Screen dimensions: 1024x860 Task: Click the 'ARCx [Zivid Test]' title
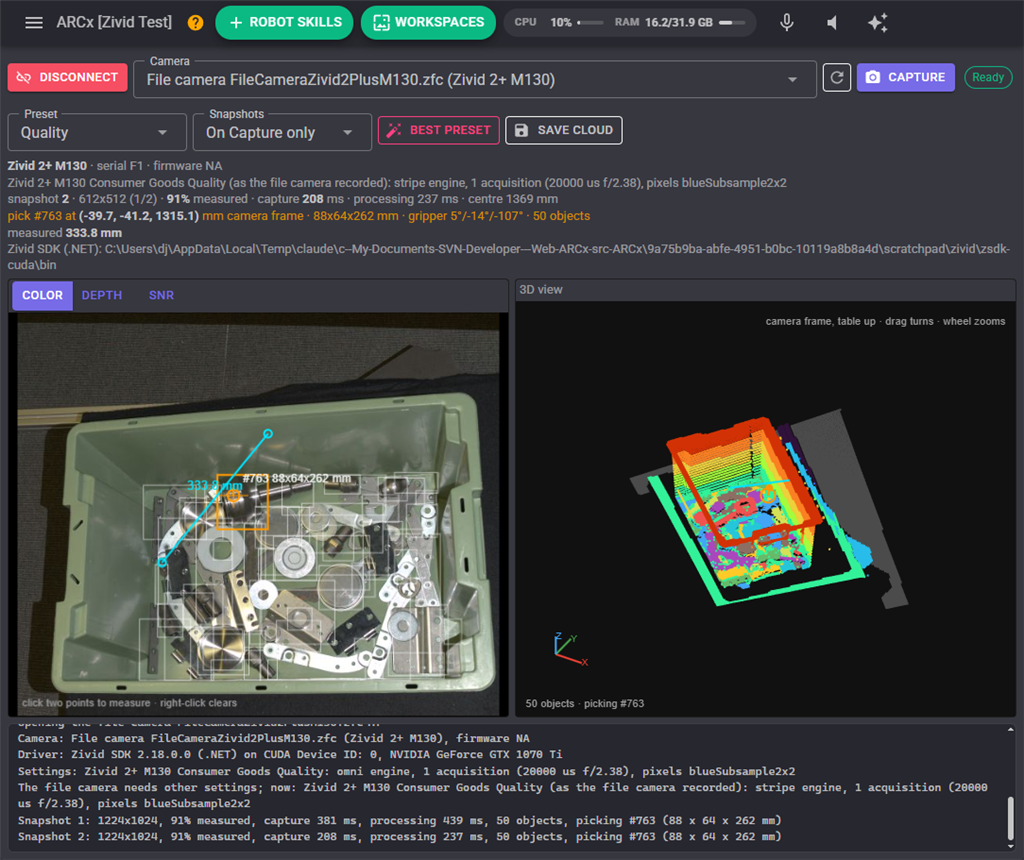(x=114, y=22)
